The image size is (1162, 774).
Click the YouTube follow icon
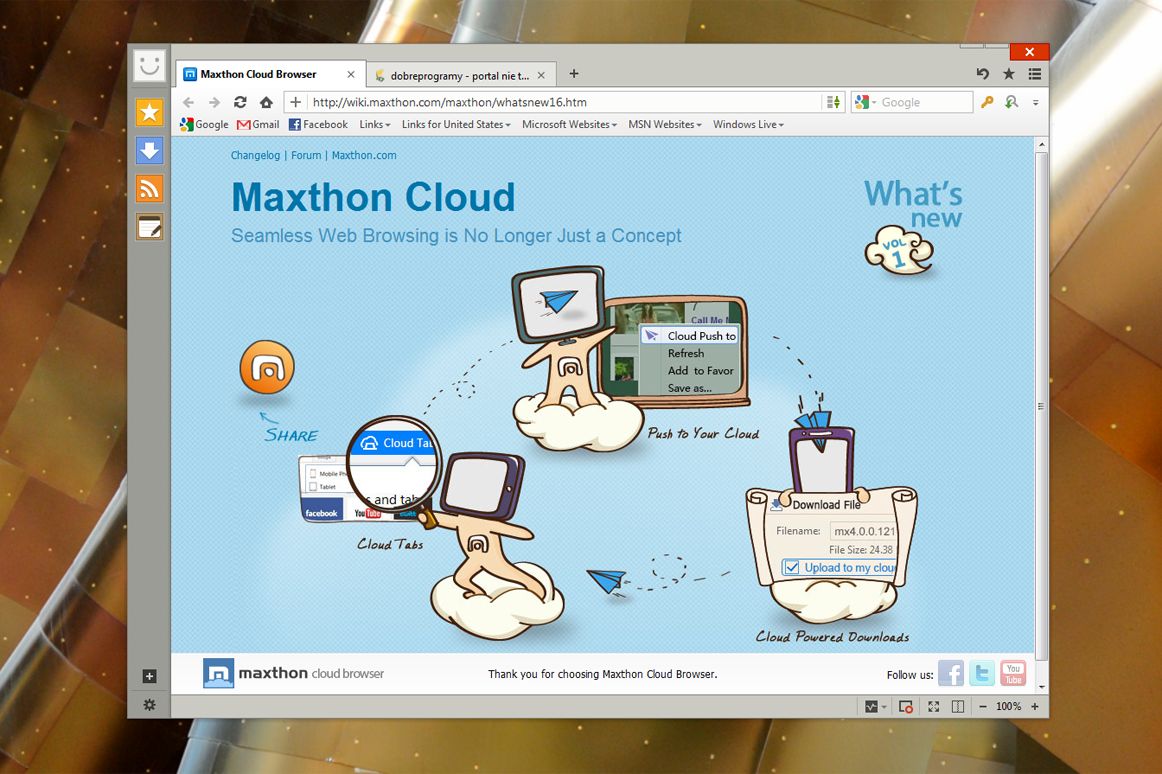pyautogui.click(x=1013, y=673)
